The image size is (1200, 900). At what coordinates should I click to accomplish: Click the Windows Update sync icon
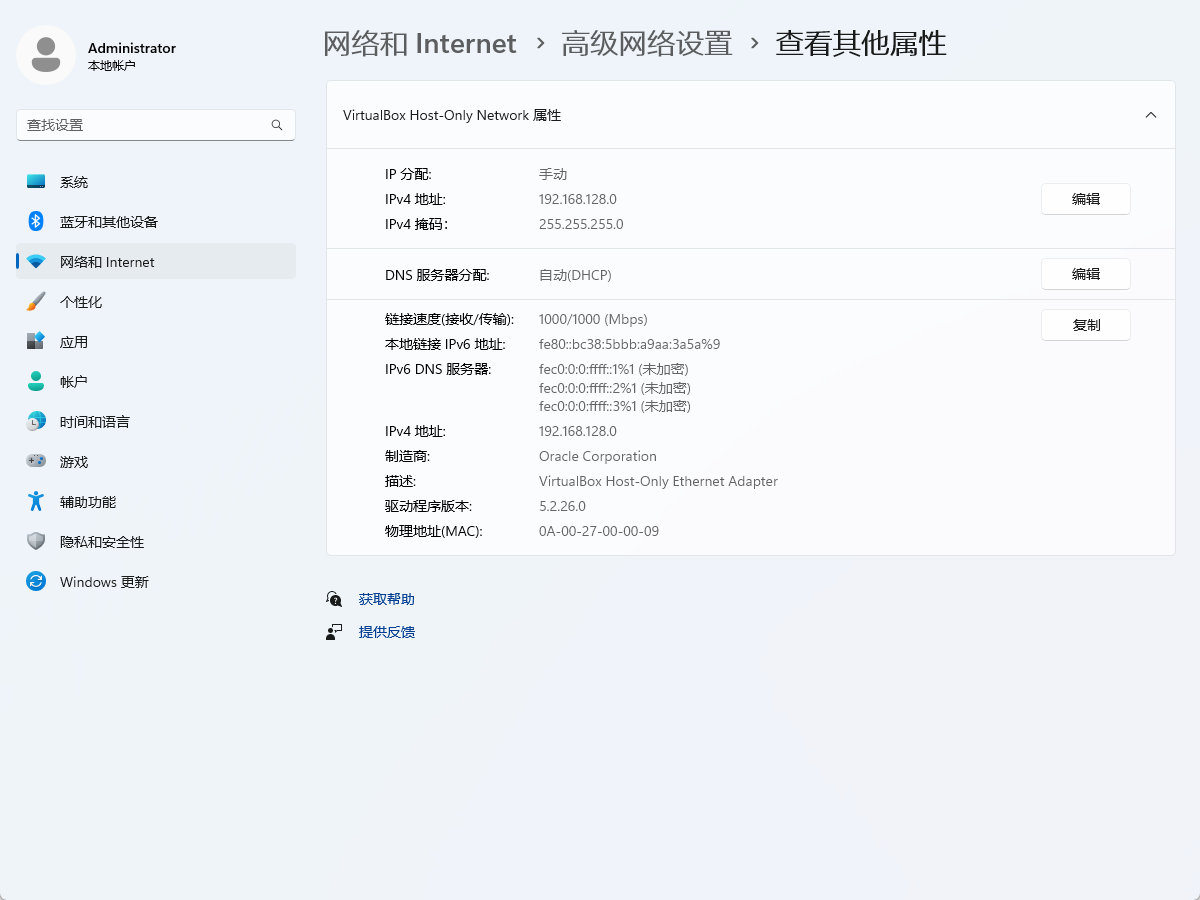click(x=36, y=582)
